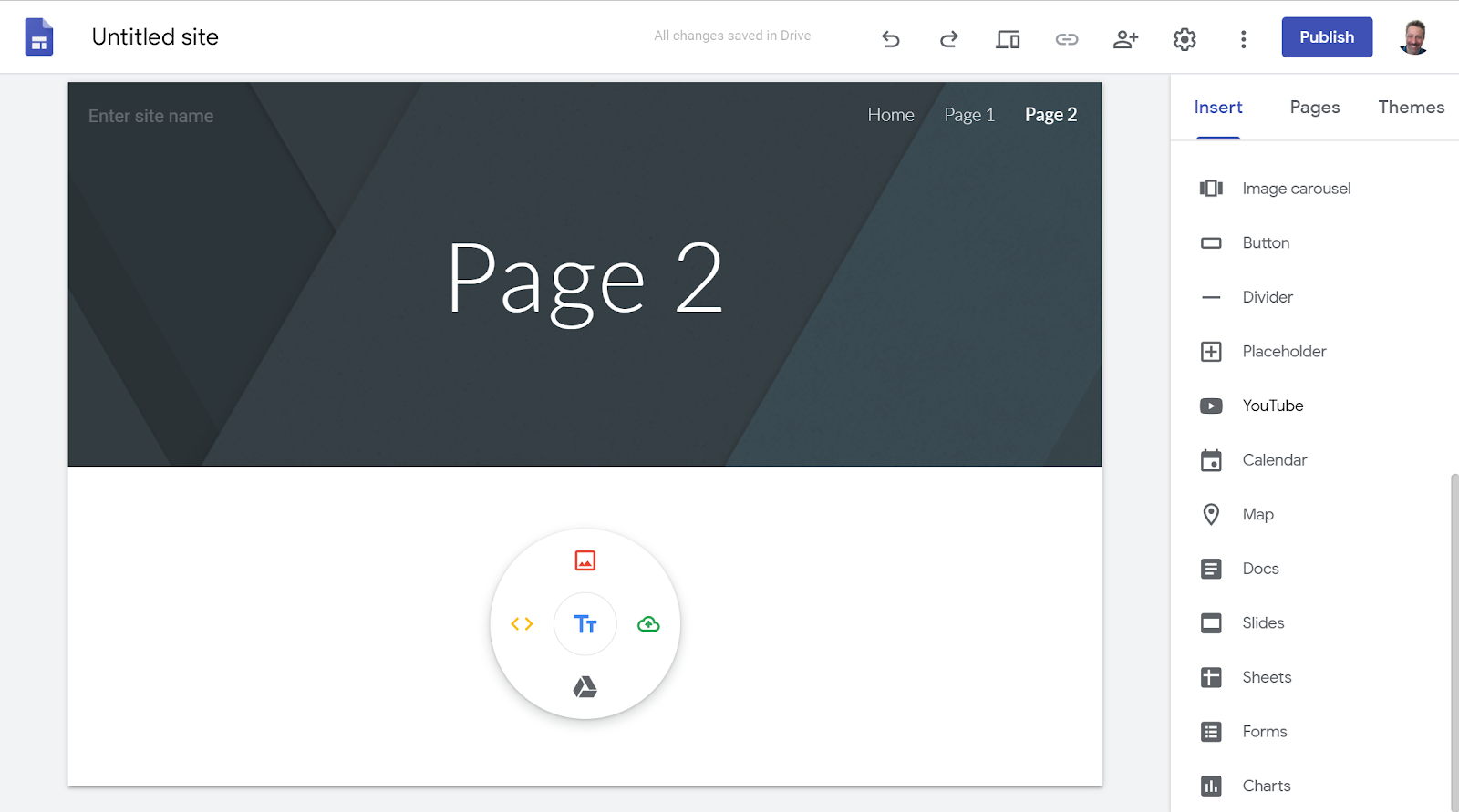Insert Charts label
Screen dimensions: 1459x812
[1267, 786]
